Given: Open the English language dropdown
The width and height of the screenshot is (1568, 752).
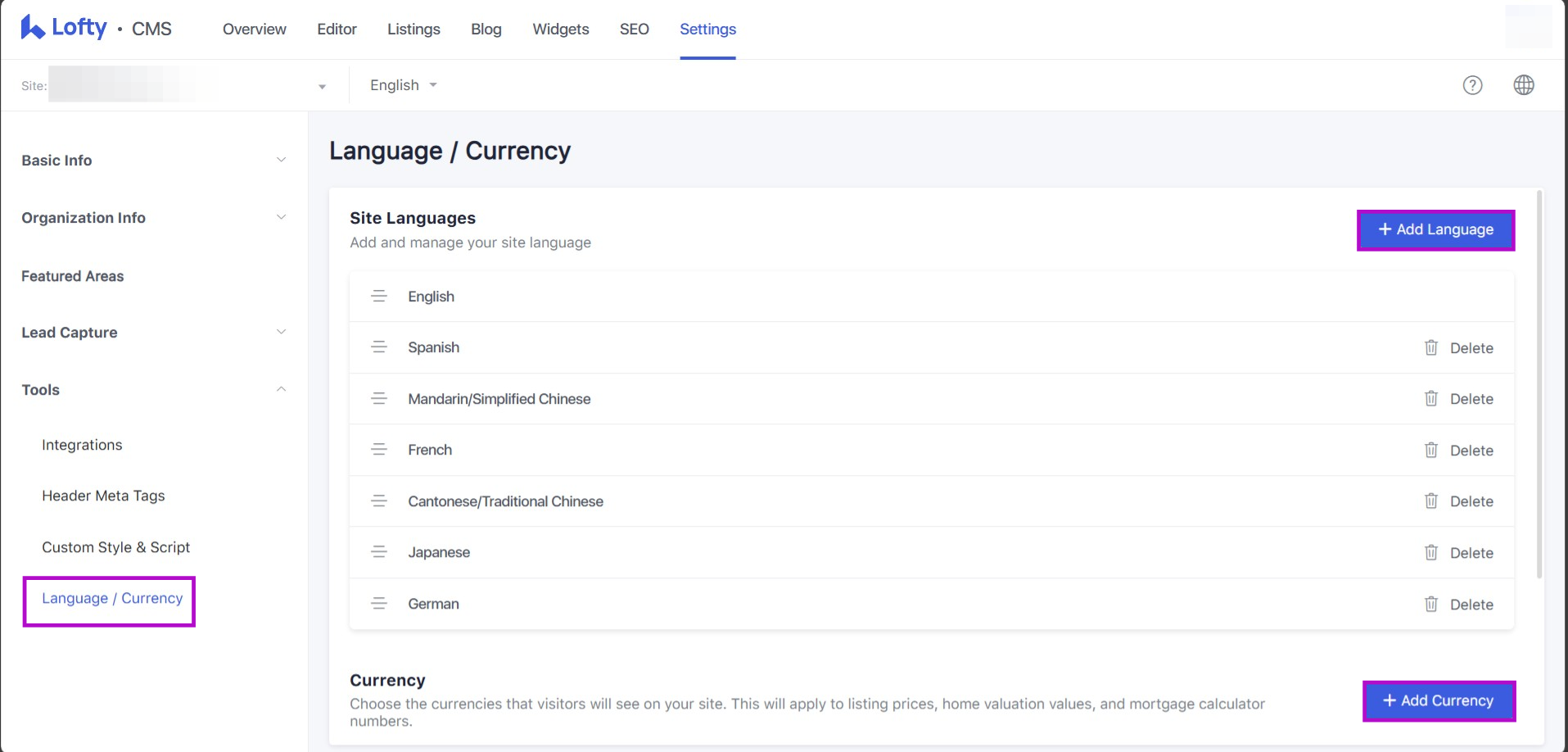Looking at the screenshot, I should pos(404,85).
